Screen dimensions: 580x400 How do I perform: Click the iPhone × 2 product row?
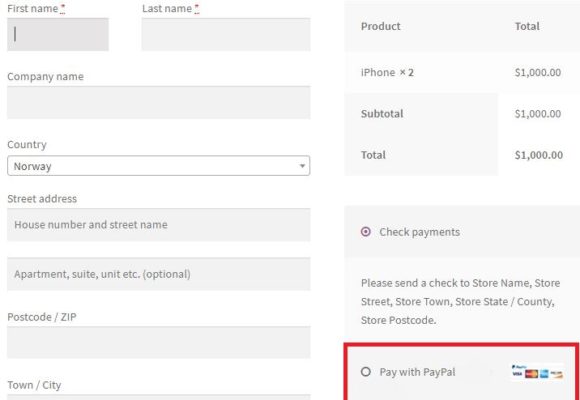click(x=462, y=72)
